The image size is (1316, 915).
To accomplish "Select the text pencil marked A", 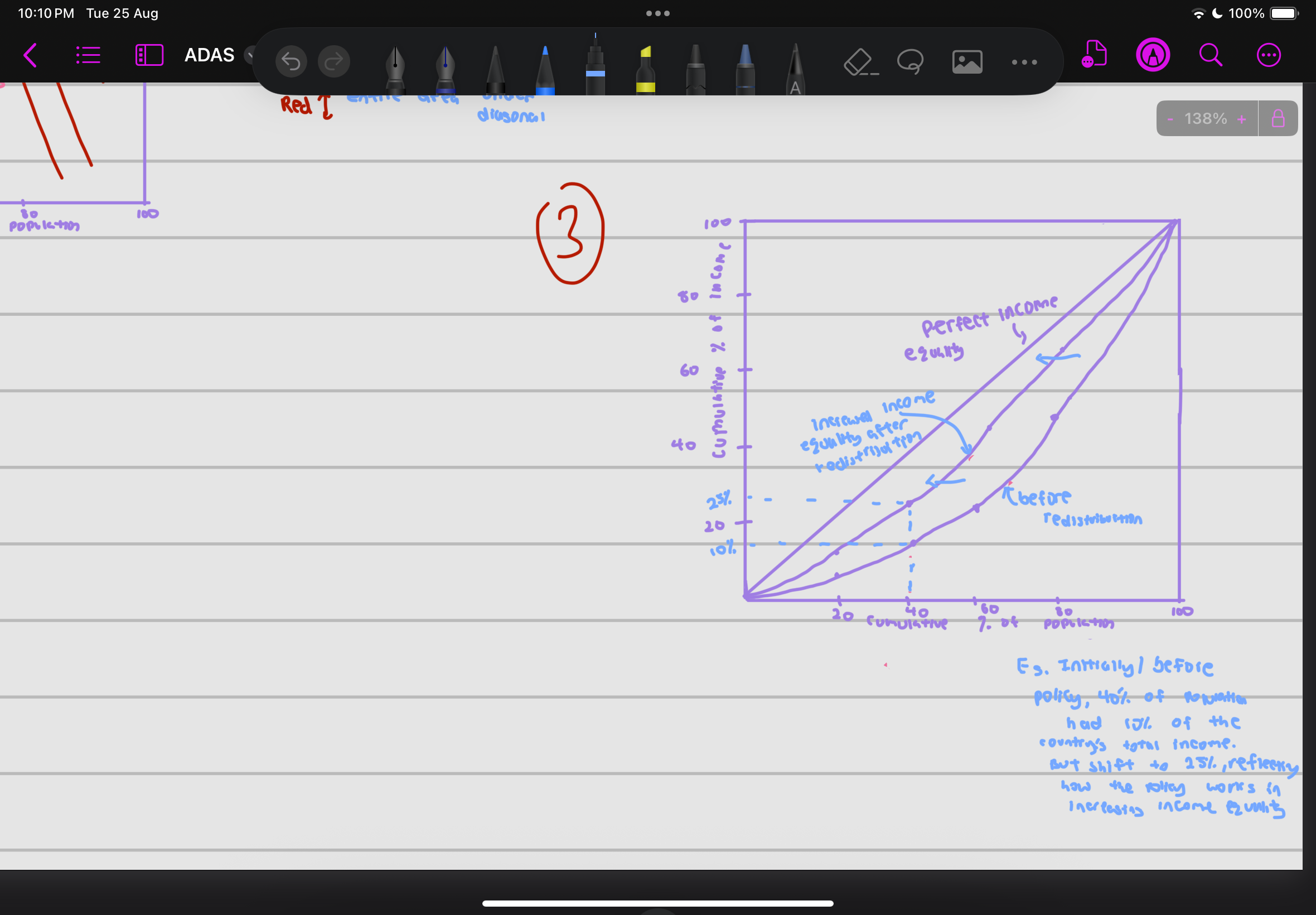I will pyautogui.click(x=795, y=69).
